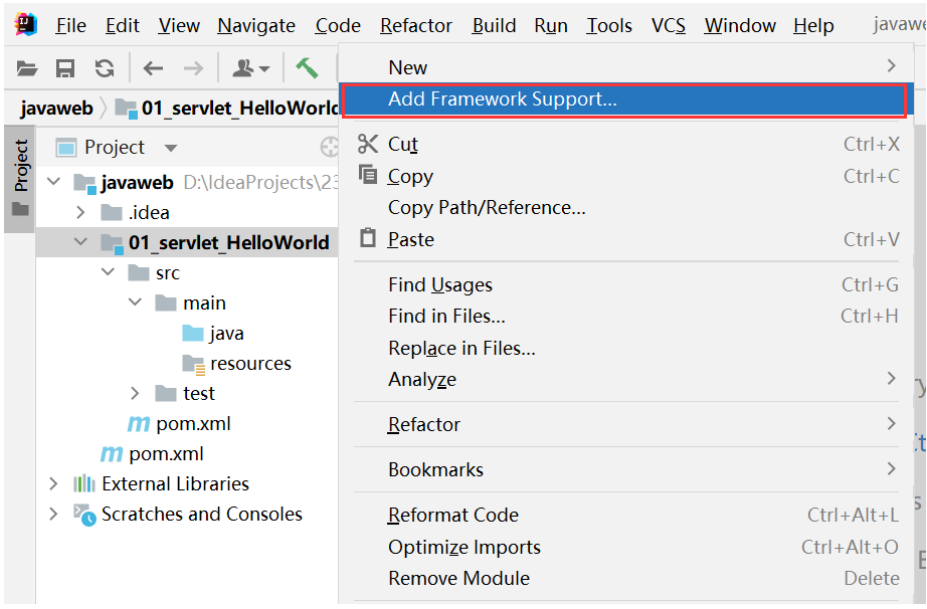Click the Save All floppy disk icon

tap(65, 69)
